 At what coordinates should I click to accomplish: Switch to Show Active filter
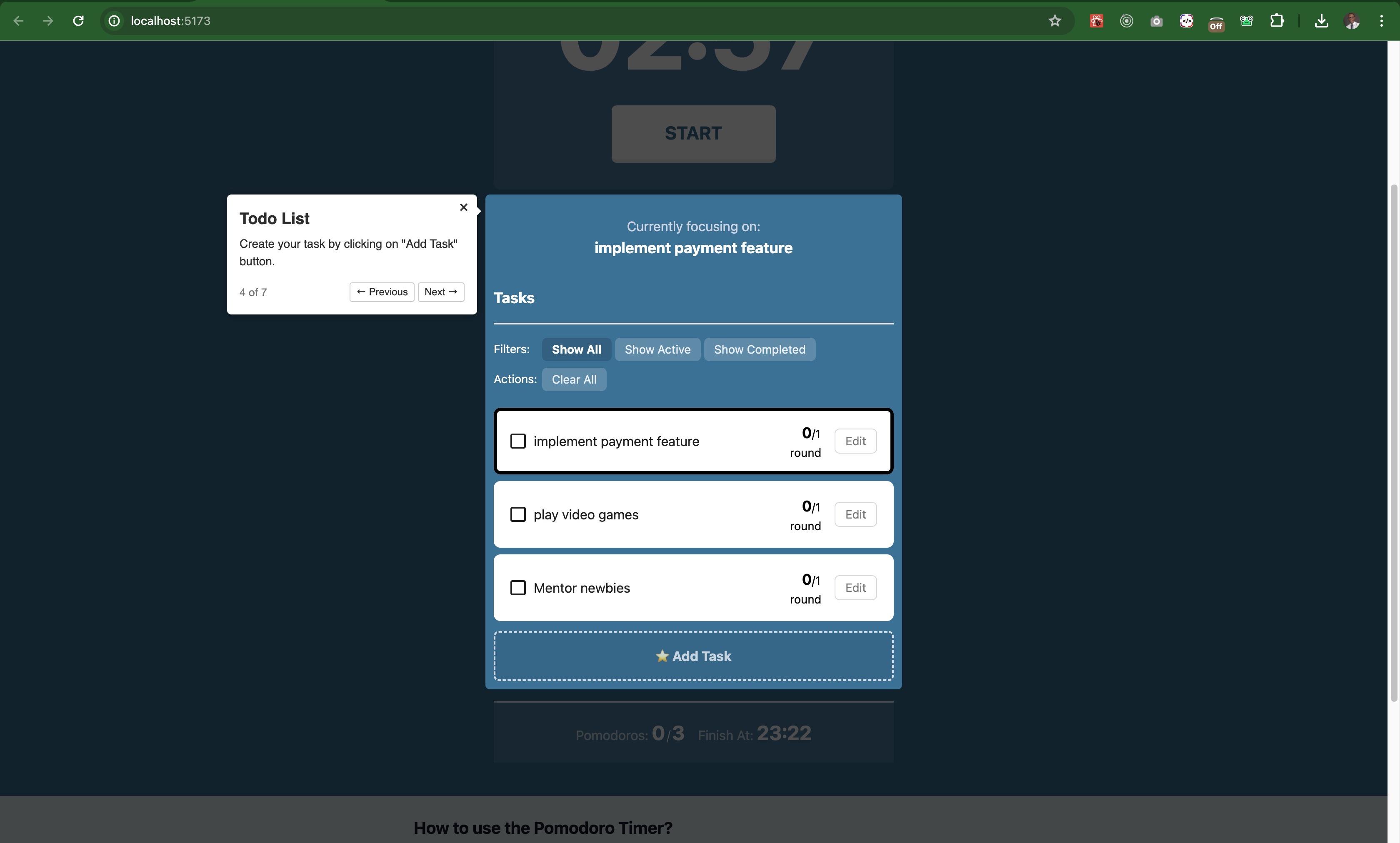657,349
